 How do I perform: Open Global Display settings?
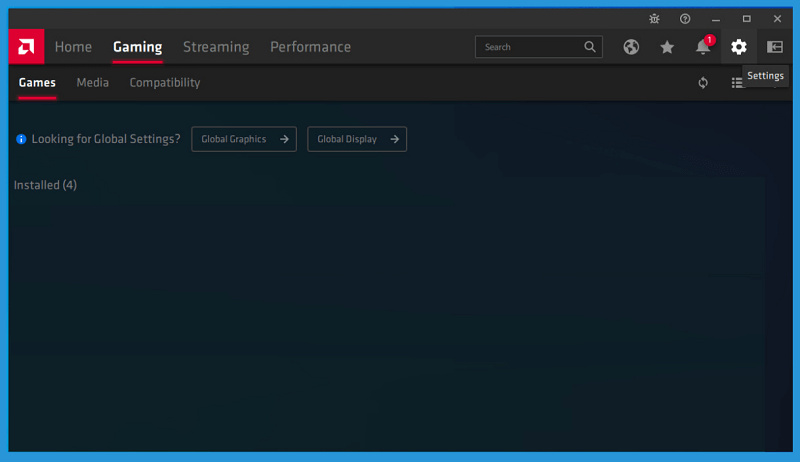pos(357,139)
